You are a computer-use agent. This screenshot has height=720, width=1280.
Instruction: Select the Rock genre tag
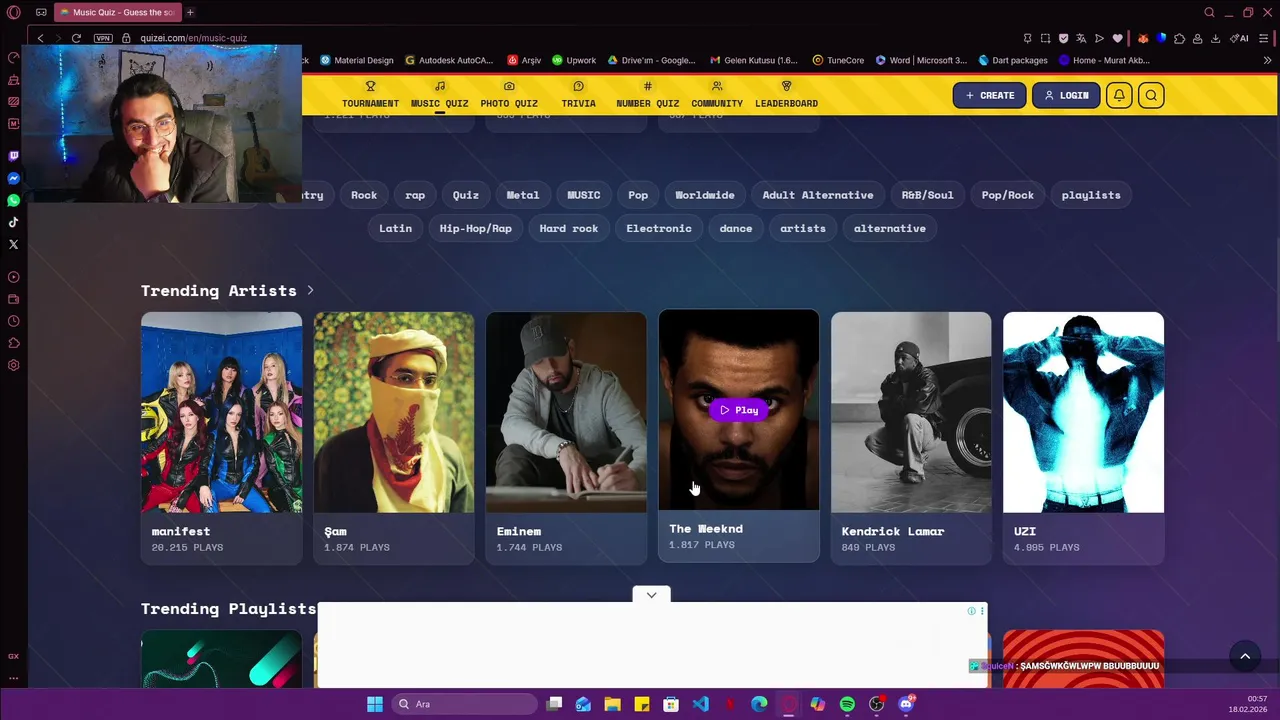(364, 195)
